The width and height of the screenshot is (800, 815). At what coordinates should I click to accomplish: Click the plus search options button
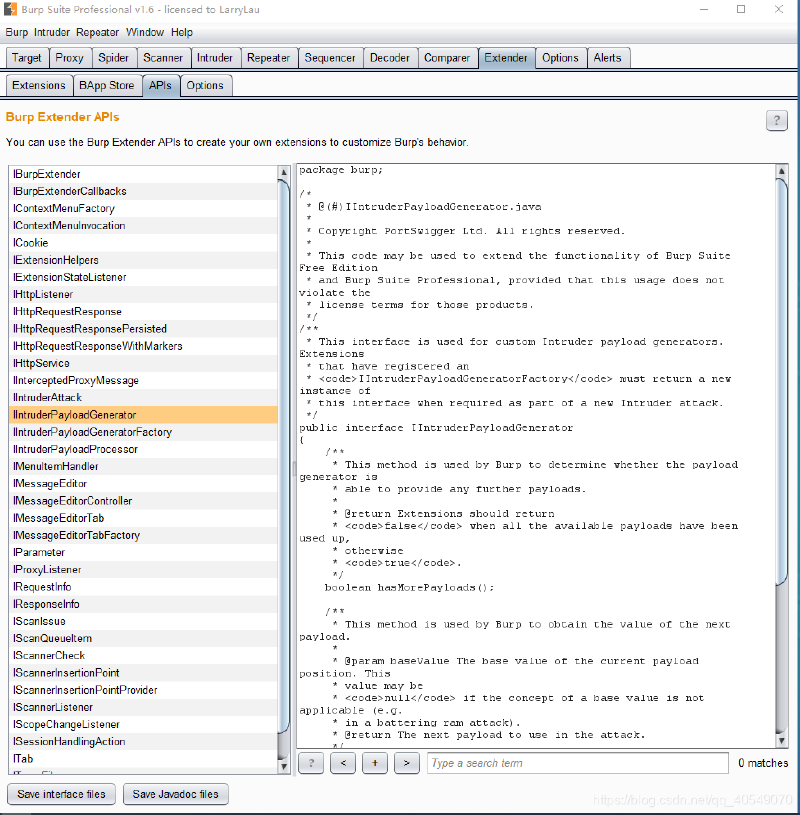click(375, 763)
